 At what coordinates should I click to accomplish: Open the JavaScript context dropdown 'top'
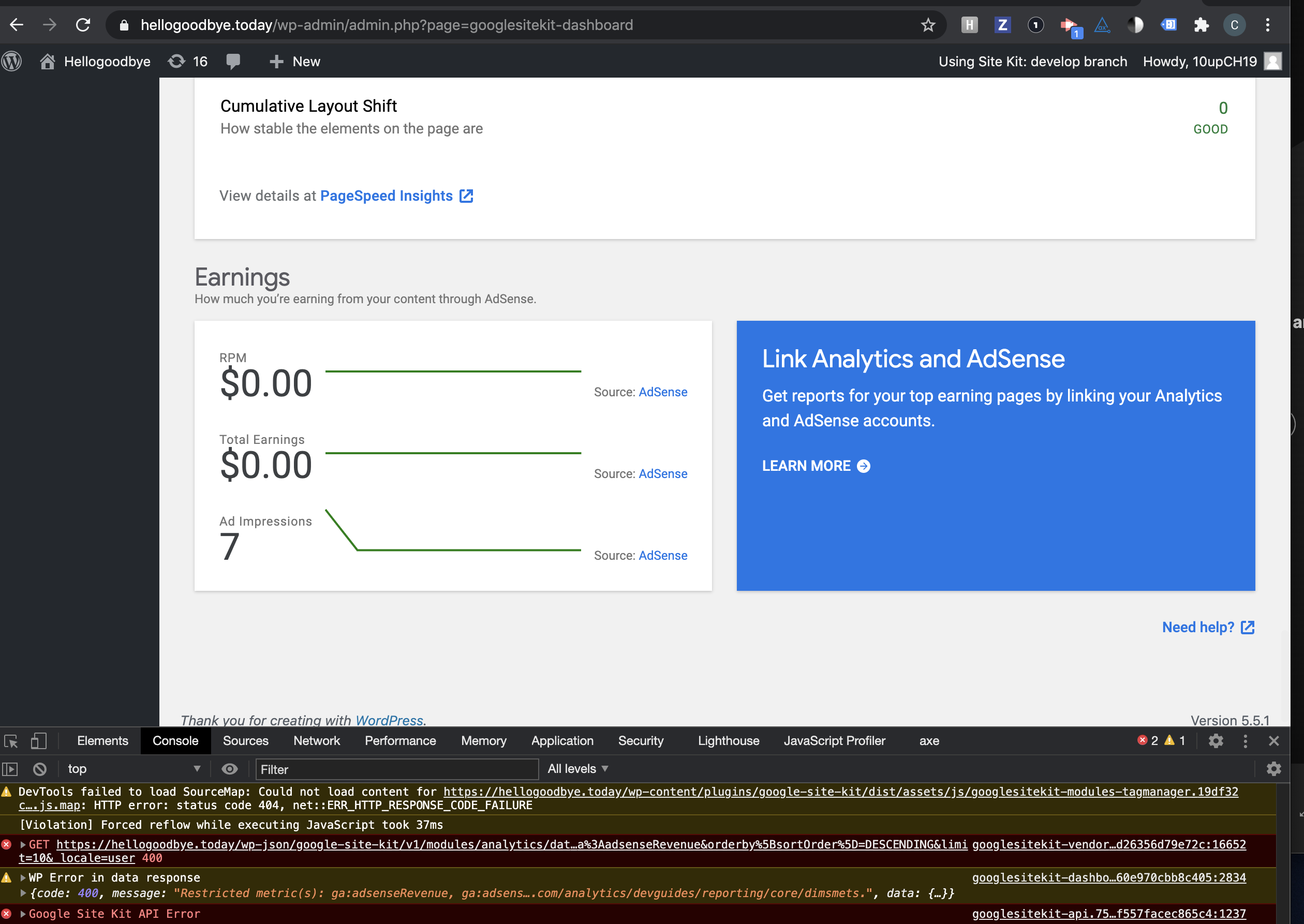click(x=134, y=769)
